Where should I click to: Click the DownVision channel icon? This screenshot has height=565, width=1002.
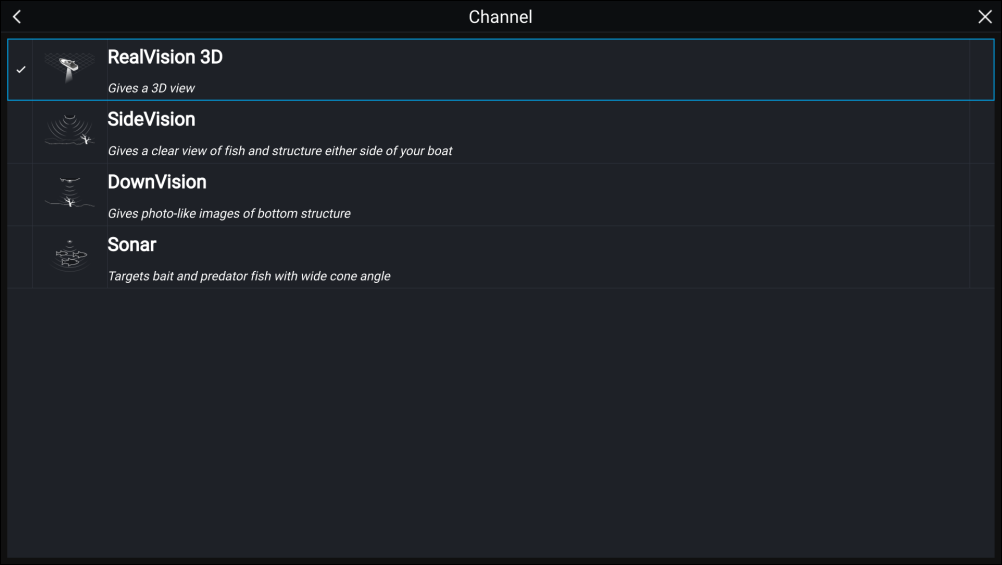(69, 194)
